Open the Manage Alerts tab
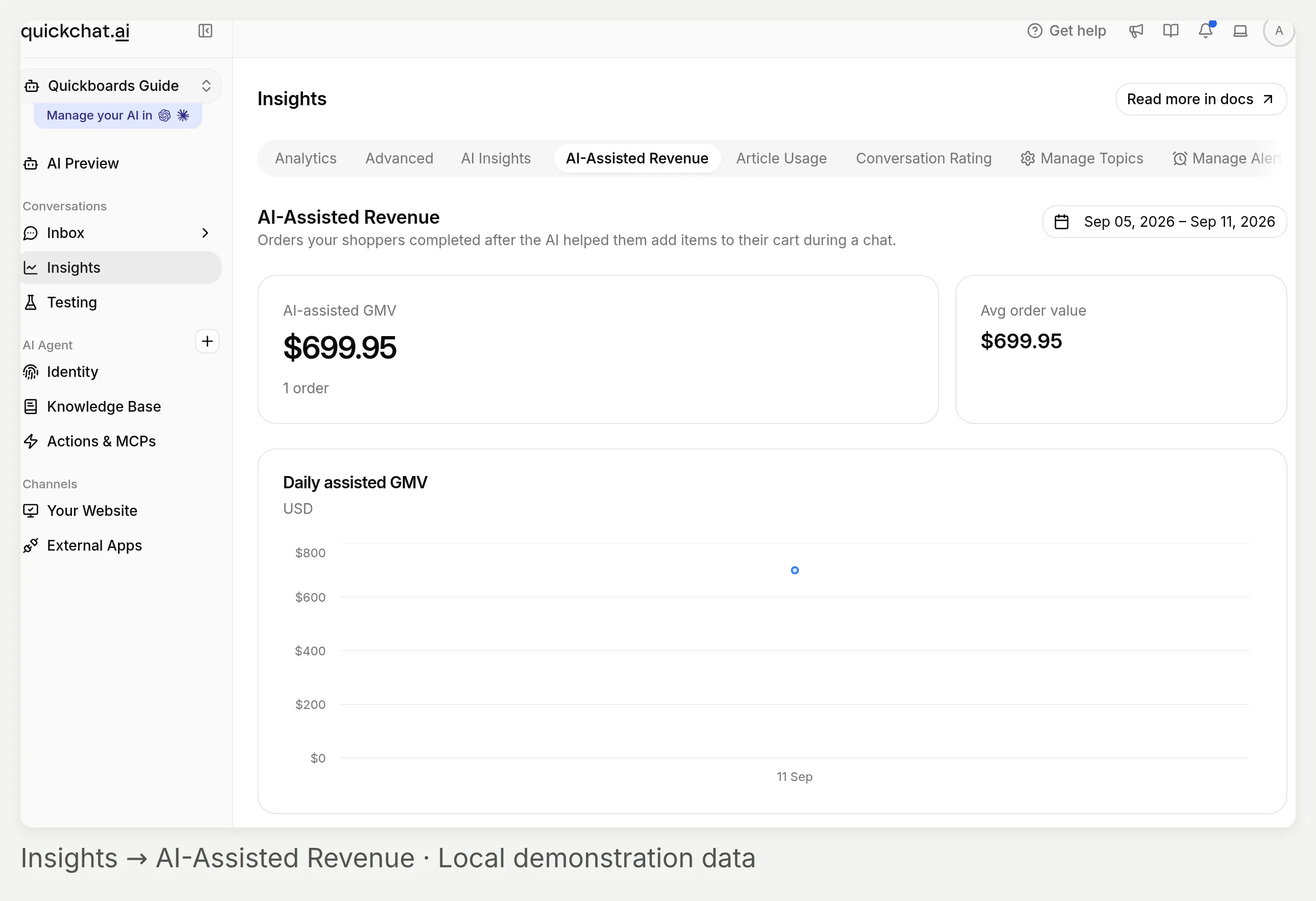This screenshot has width=1316, height=901. coord(1226,158)
